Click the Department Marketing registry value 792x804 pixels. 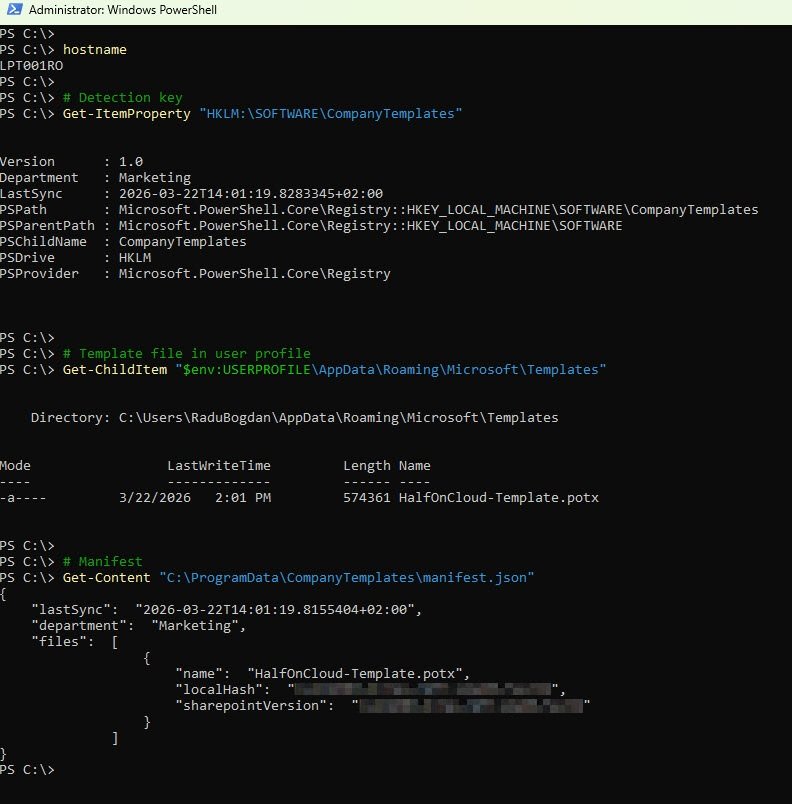coord(154,177)
